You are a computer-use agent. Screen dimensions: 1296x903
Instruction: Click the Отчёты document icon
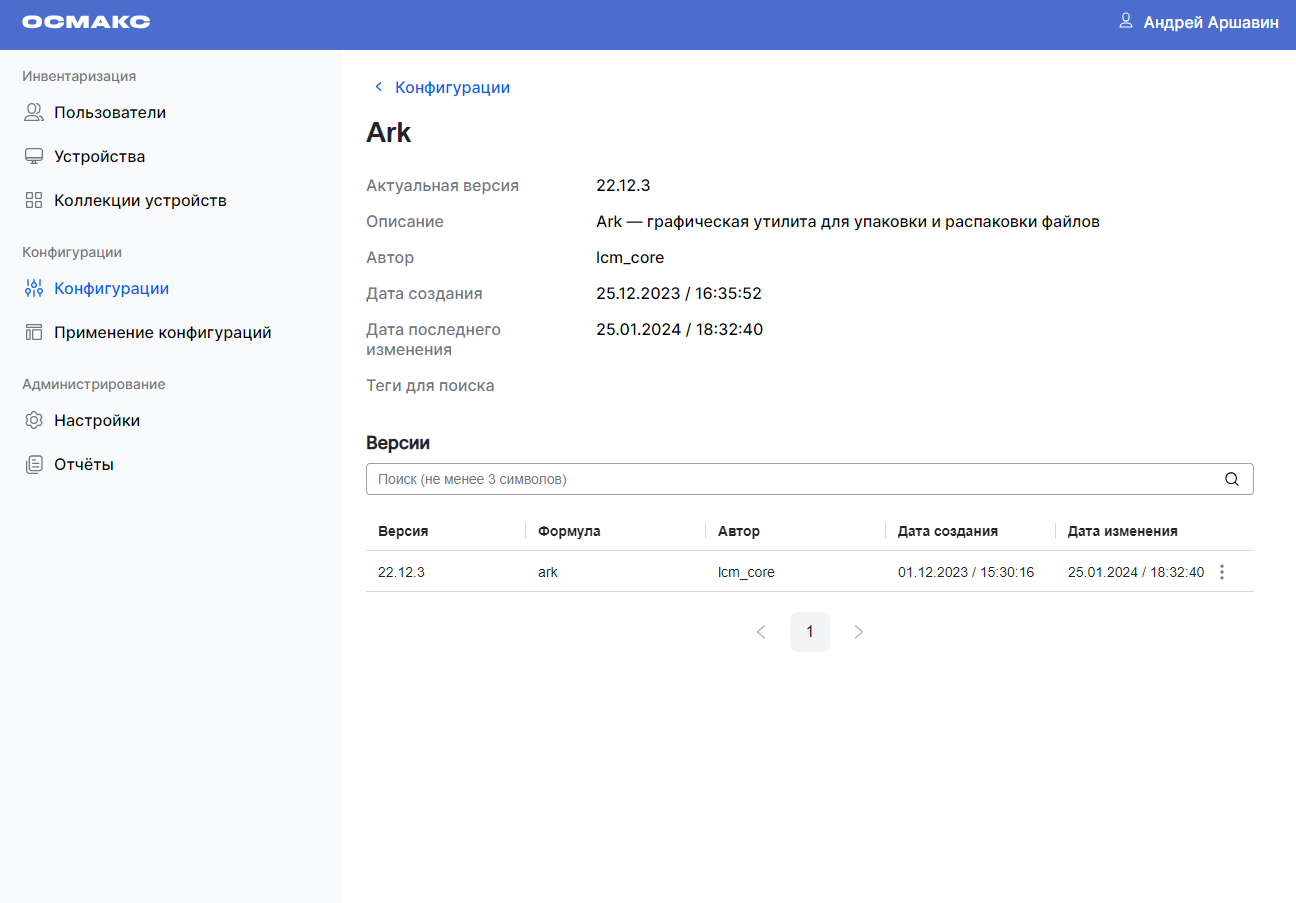pyautogui.click(x=34, y=465)
